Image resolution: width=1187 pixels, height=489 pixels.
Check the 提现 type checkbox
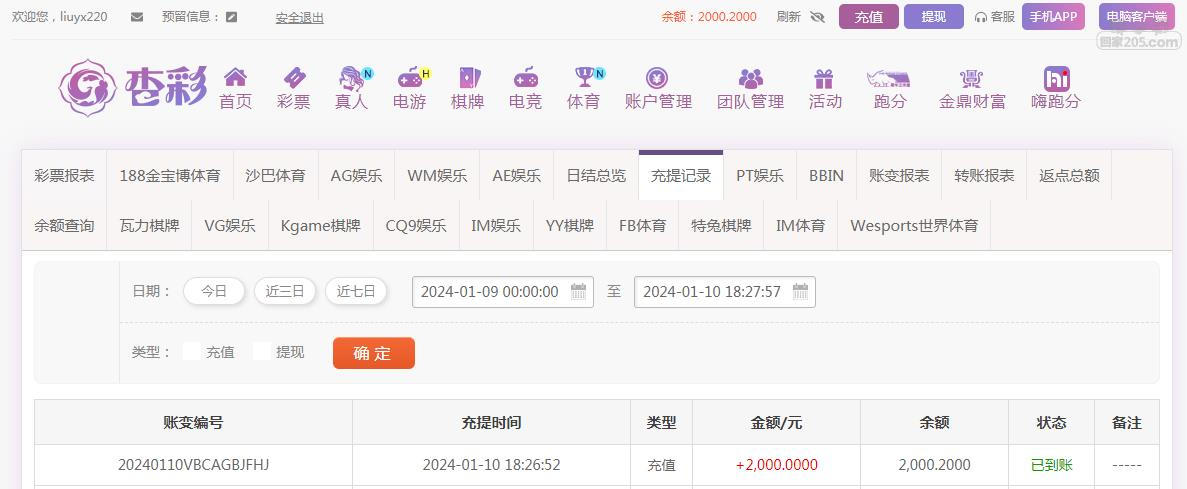click(262, 352)
